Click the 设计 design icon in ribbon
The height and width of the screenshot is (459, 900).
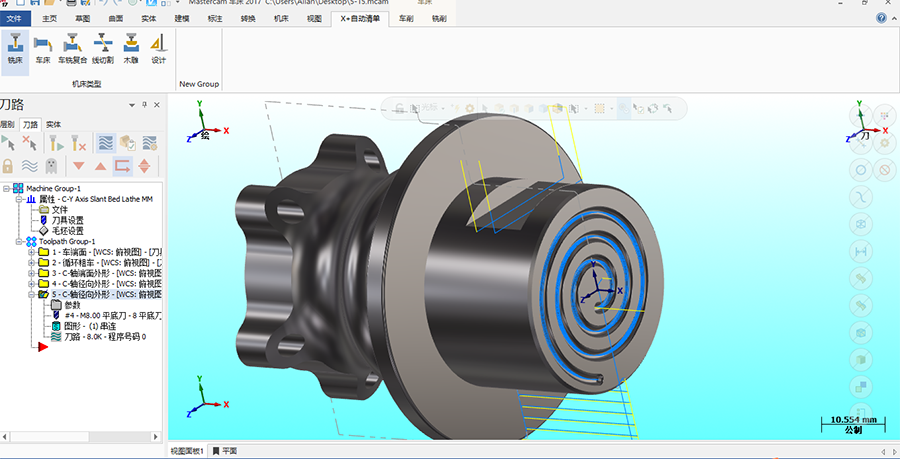coord(158,48)
